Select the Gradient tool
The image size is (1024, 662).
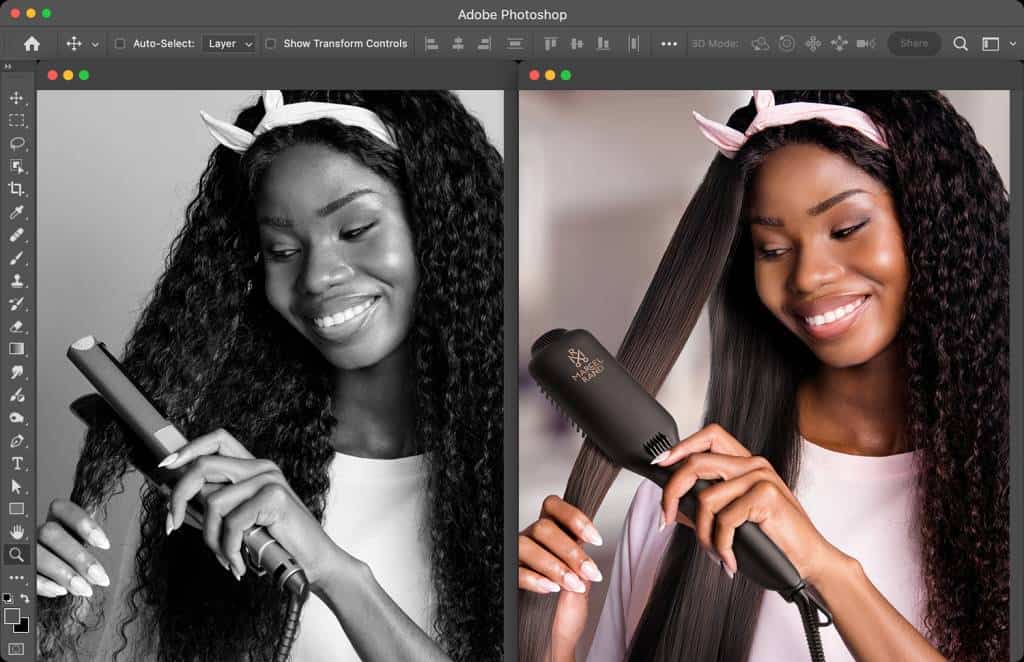click(x=16, y=349)
